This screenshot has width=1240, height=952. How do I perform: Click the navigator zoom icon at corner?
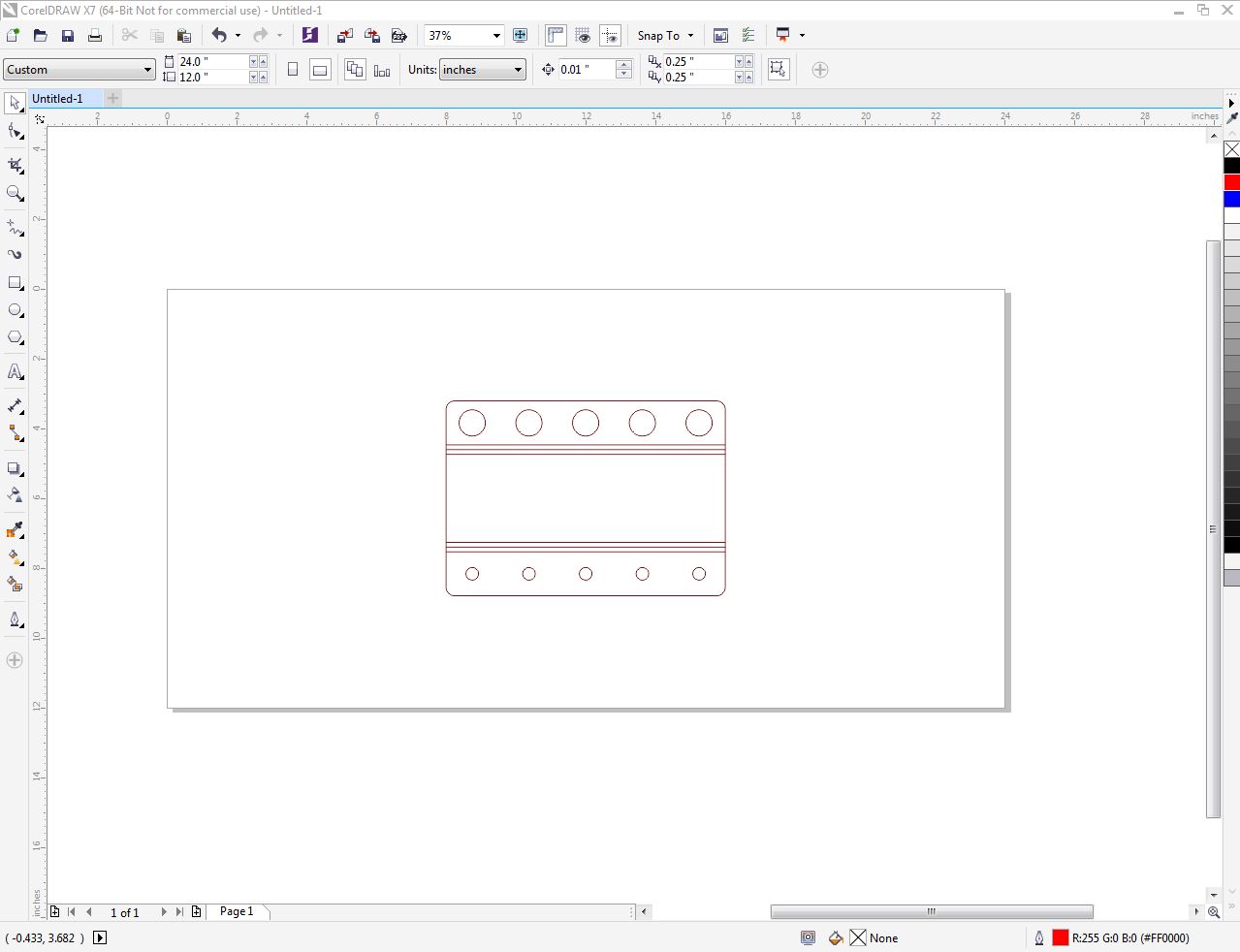click(1213, 912)
